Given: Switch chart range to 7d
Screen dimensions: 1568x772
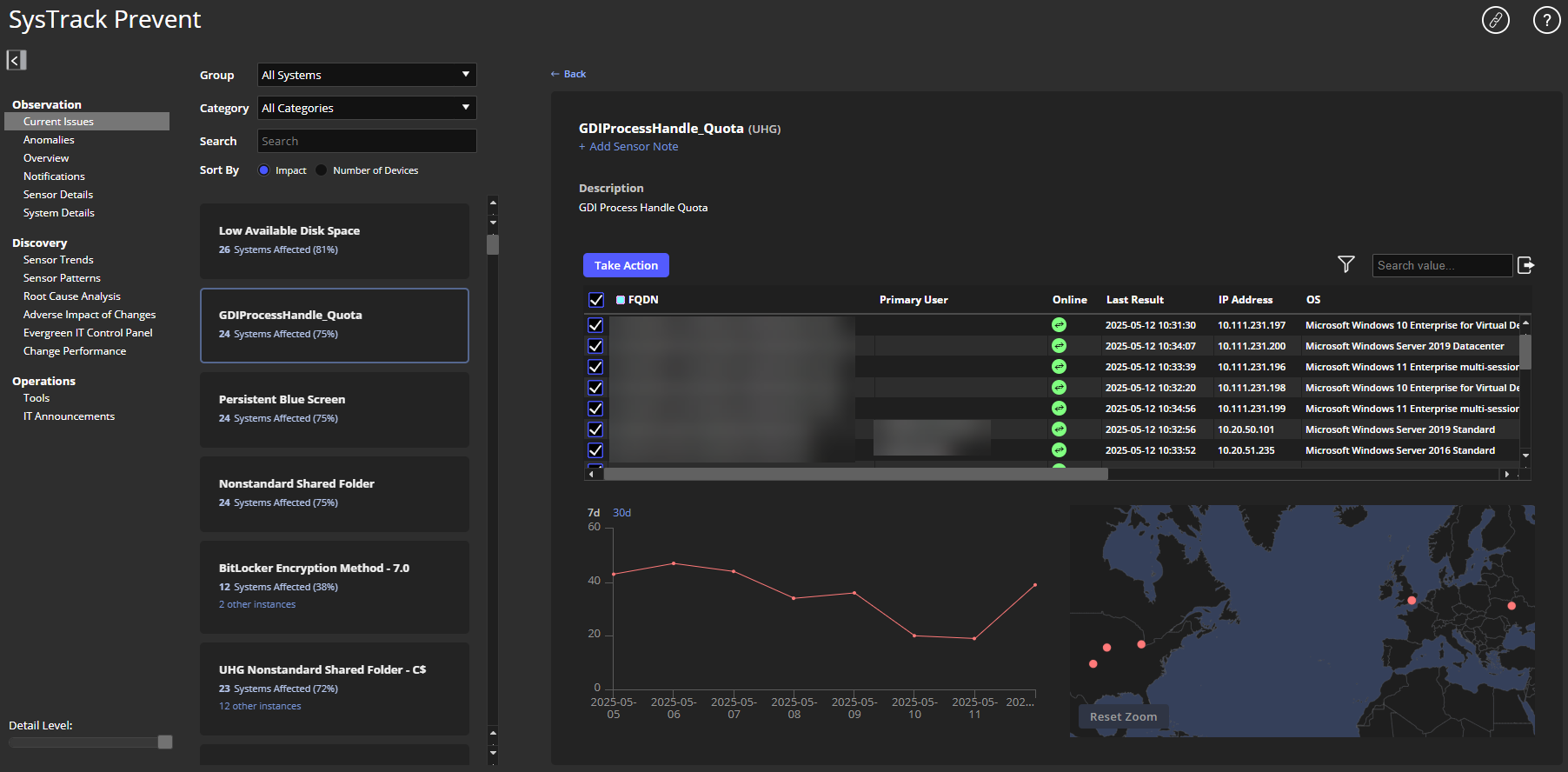Looking at the screenshot, I should pyautogui.click(x=594, y=513).
